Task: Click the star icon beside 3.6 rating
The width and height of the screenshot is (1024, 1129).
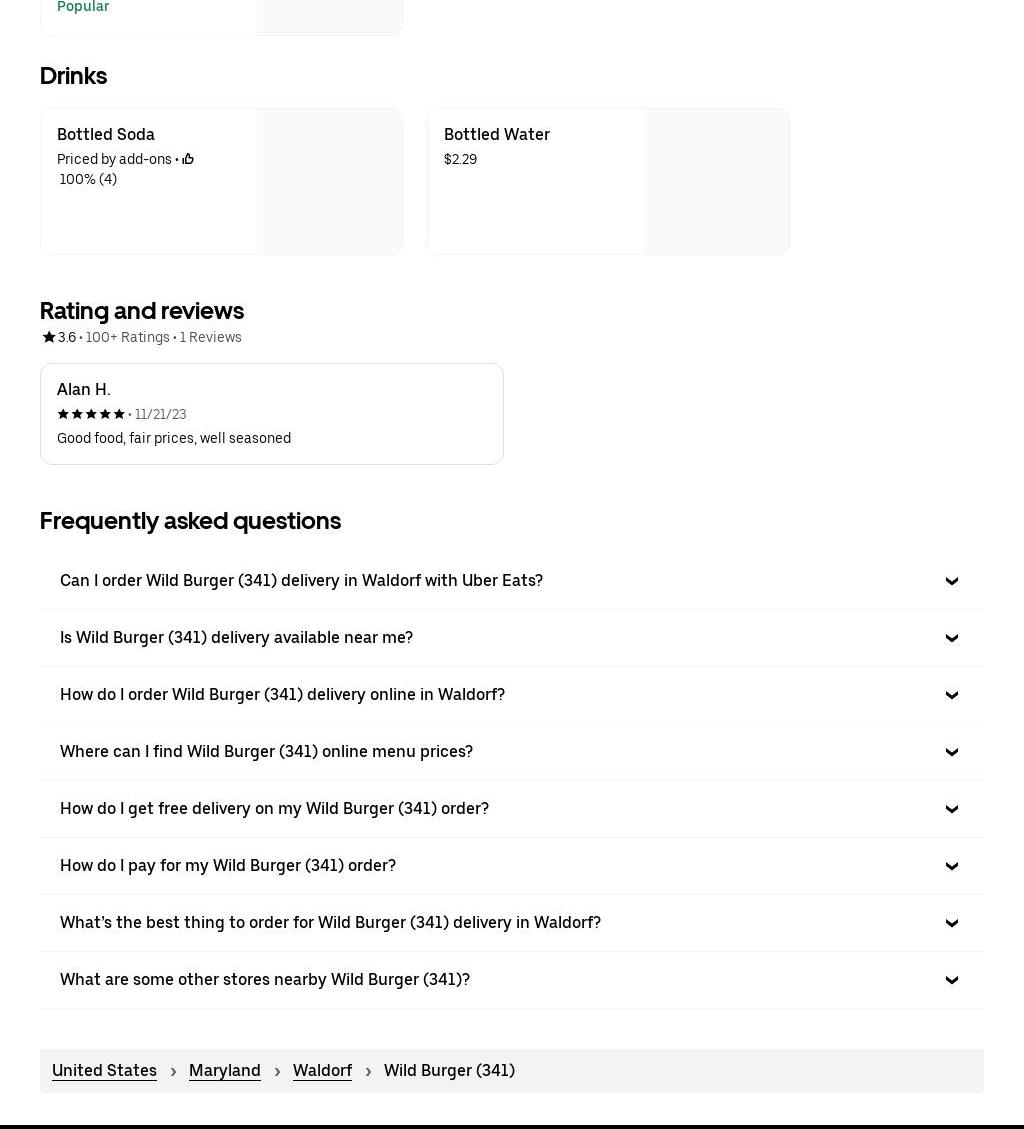Action: click(x=49, y=337)
